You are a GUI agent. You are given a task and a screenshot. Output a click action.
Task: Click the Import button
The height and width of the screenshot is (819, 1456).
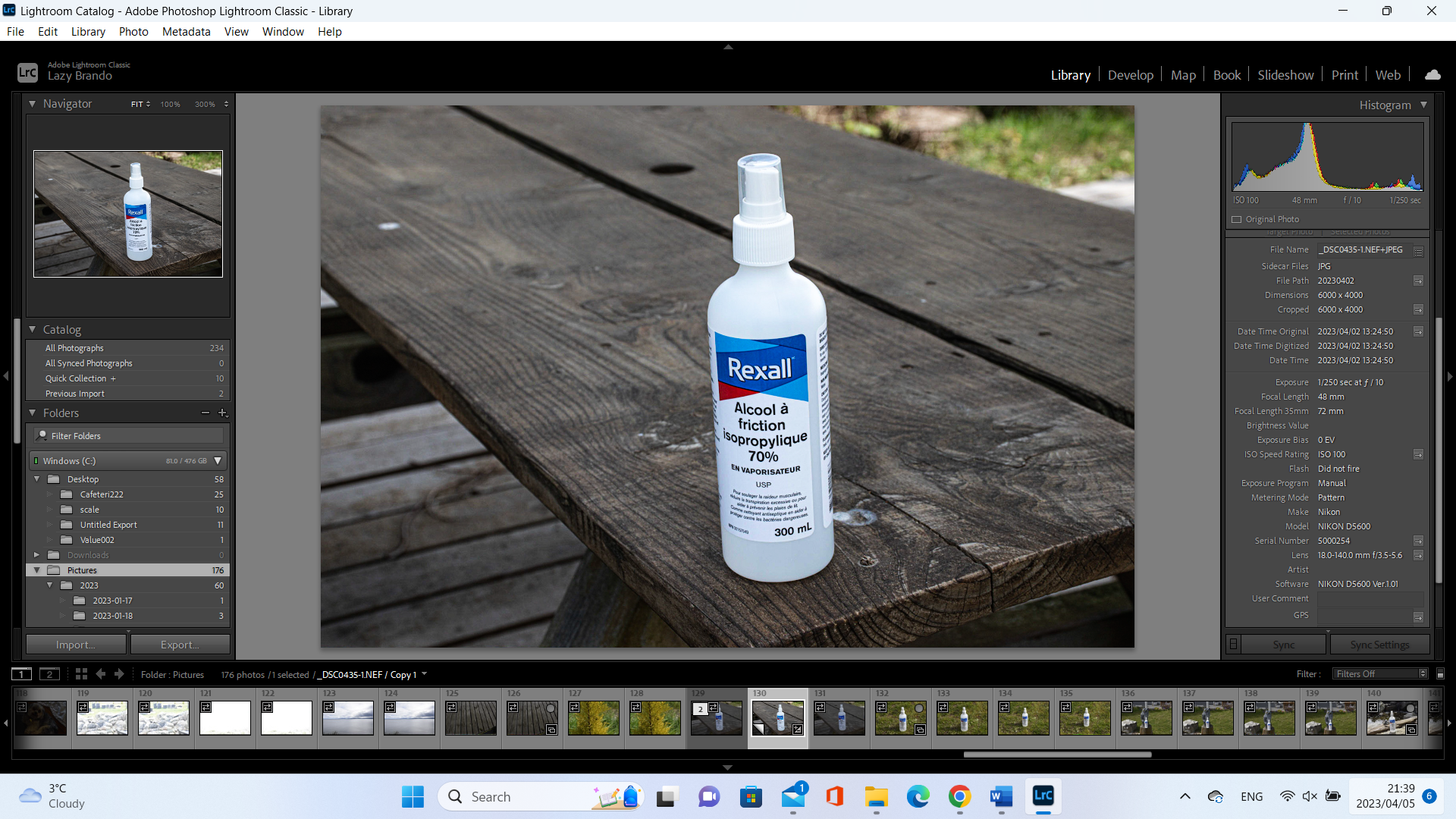[76, 645]
